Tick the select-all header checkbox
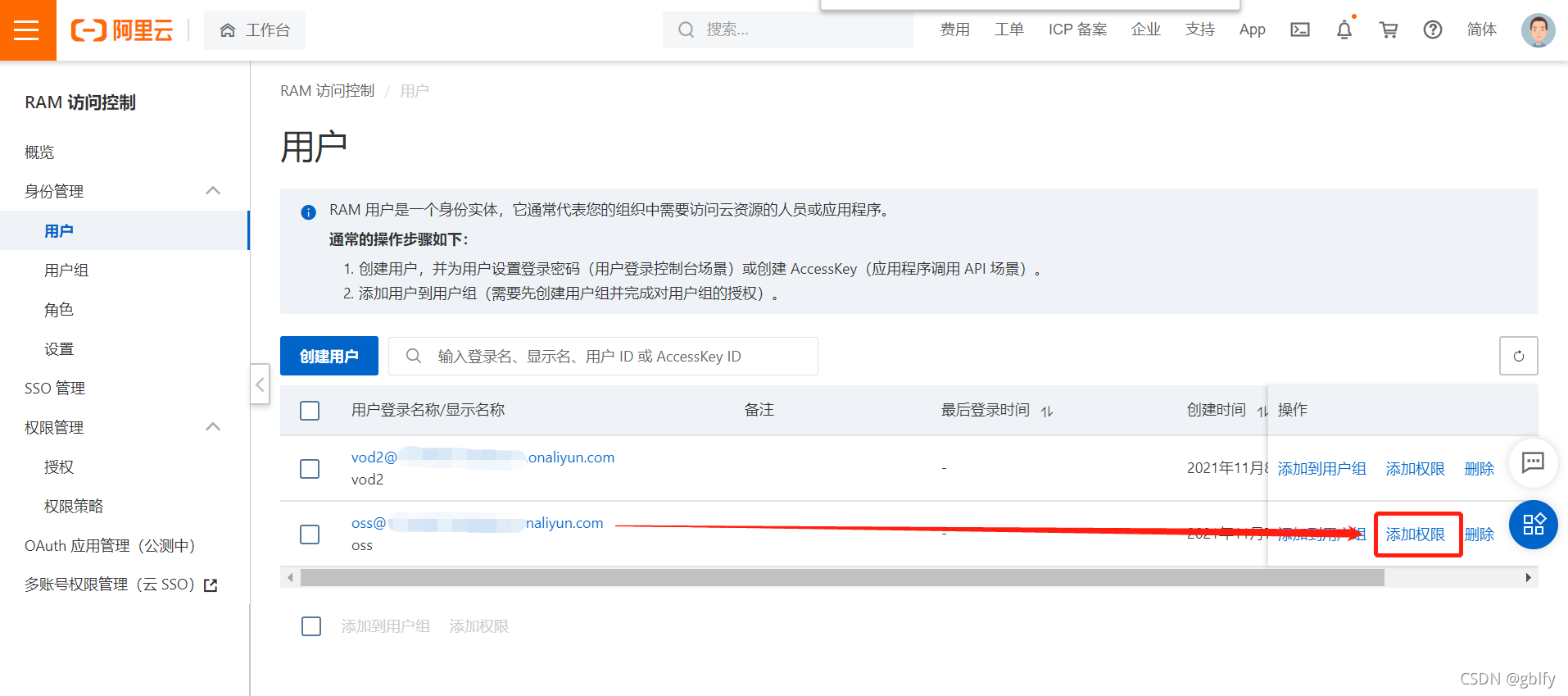 tap(310, 410)
